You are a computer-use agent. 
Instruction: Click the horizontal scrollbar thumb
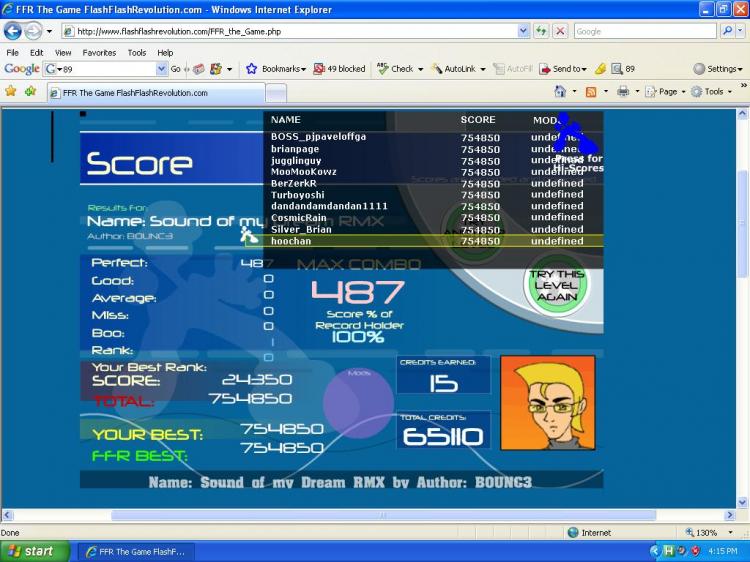click(x=384, y=515)
